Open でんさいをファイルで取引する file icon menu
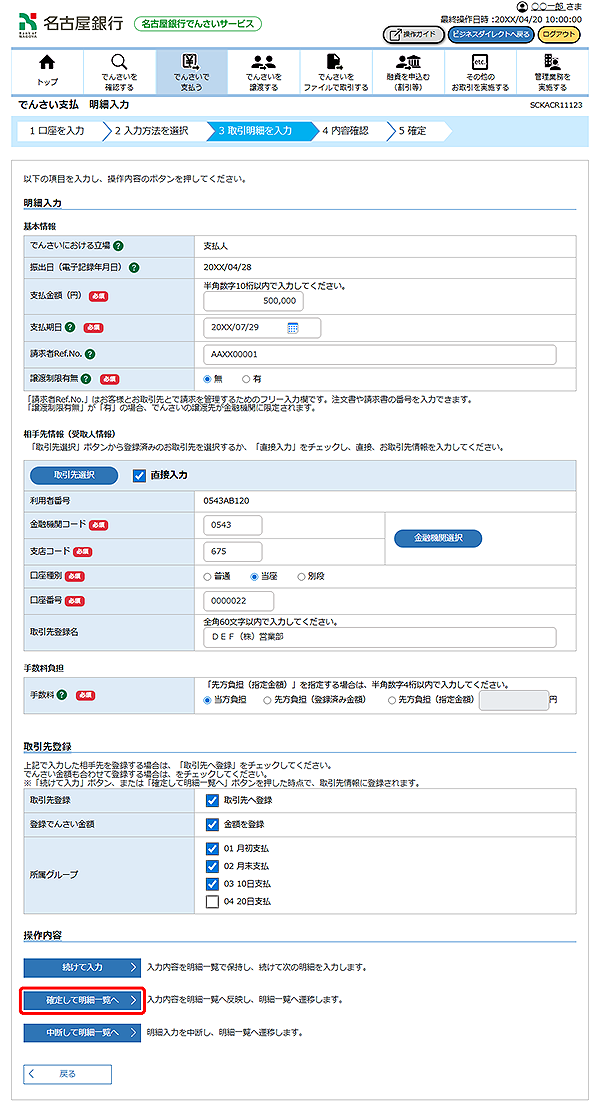This screenshot has width=600, height=1106. 335,71
